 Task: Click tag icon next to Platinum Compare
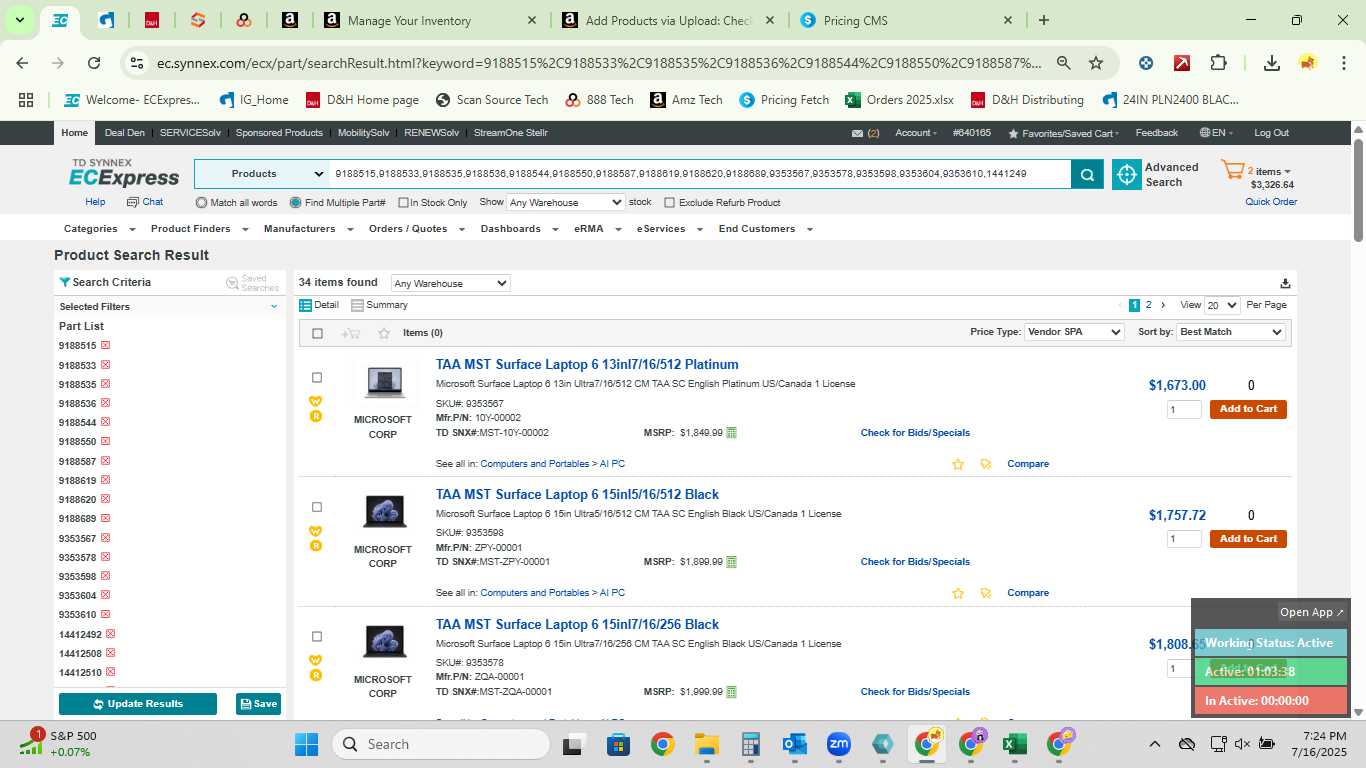point(986,464)
